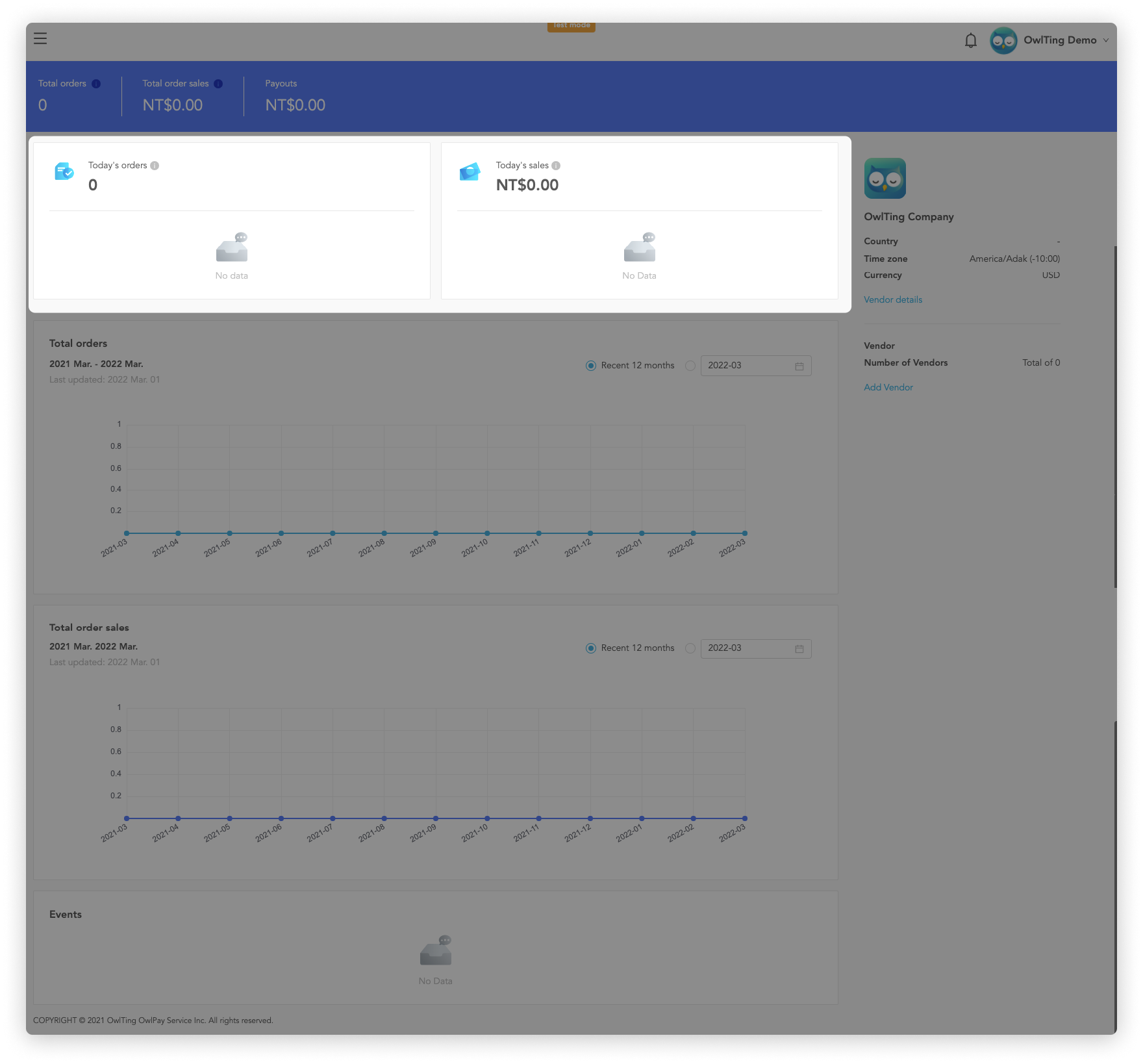Click the Currency USD value
The image size is (1143, 1064).
(1051, 275)
